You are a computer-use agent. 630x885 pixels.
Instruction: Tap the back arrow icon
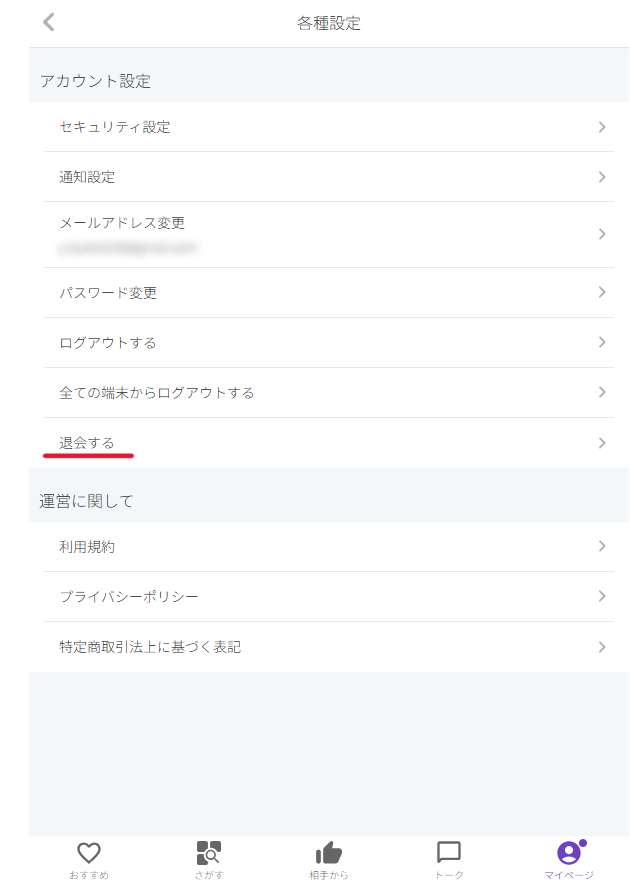click(49, 23)
